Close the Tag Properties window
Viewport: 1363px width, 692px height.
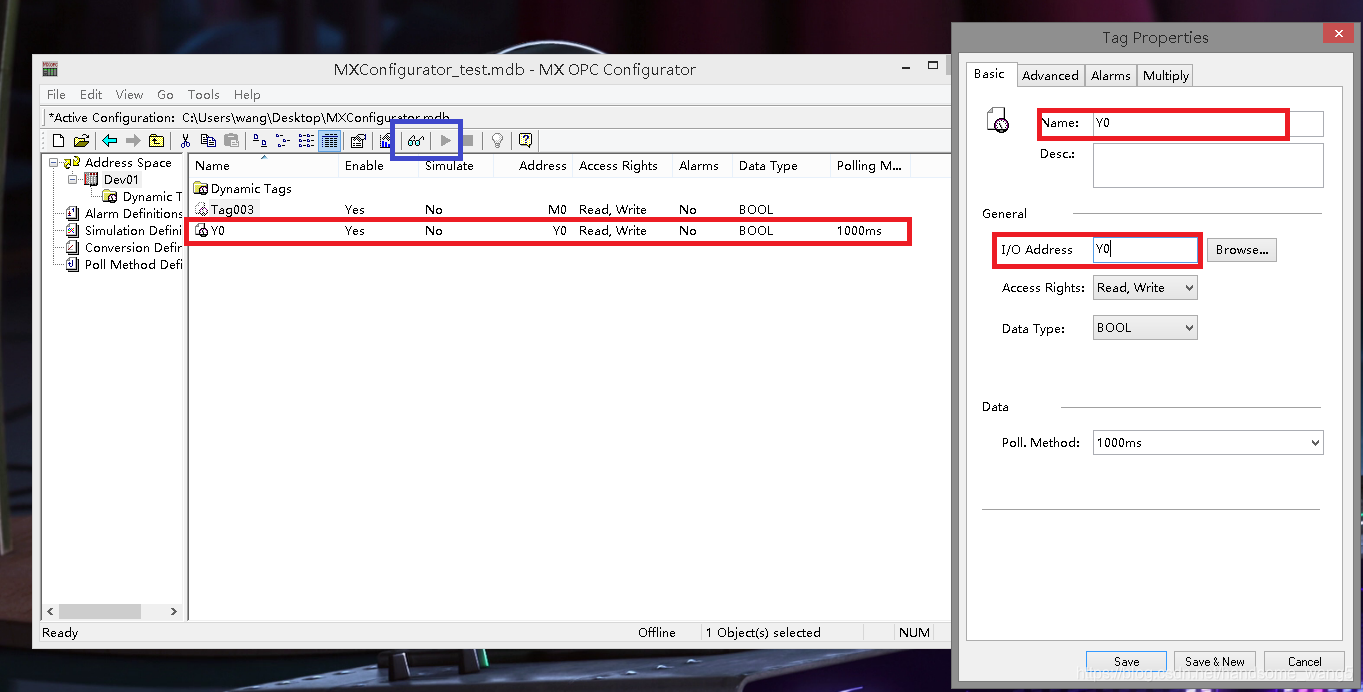point(1338,35)
